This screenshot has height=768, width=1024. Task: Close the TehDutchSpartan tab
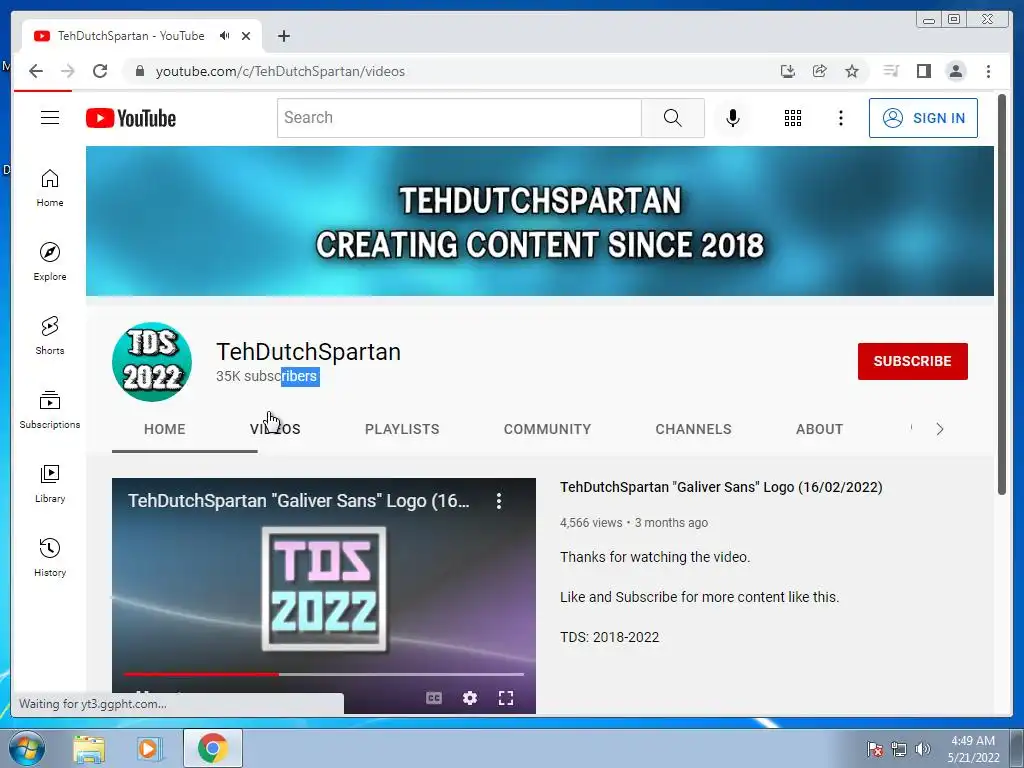(x=246, y=36)
